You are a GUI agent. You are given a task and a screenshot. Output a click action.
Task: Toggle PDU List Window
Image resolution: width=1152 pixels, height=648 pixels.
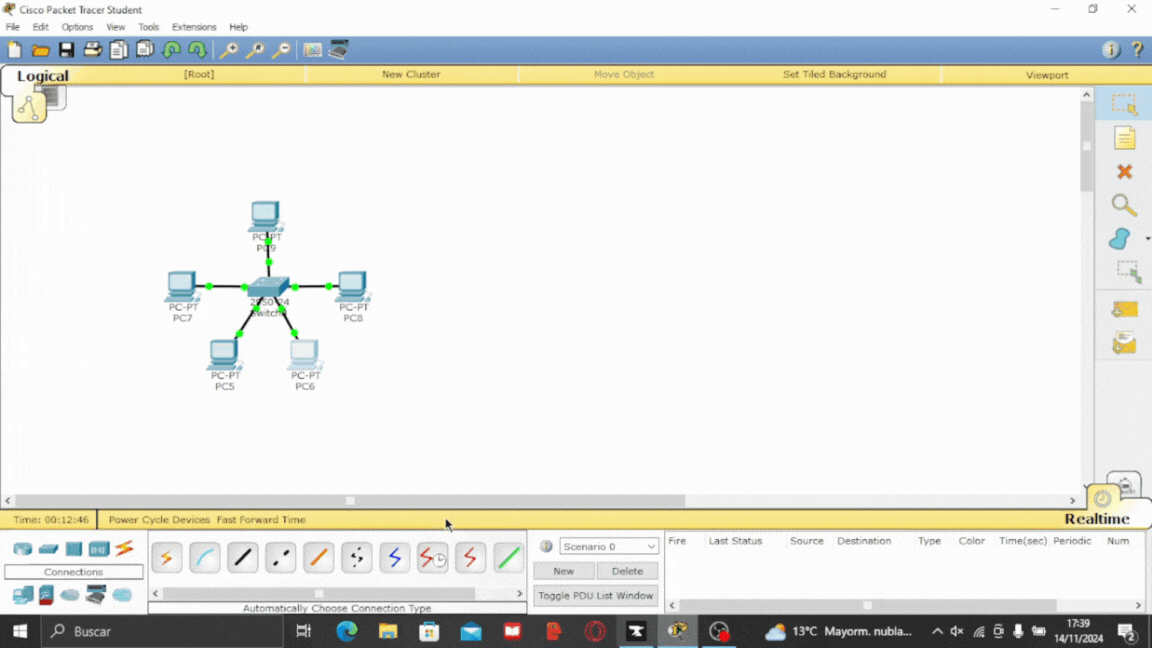tap(595, 596)
